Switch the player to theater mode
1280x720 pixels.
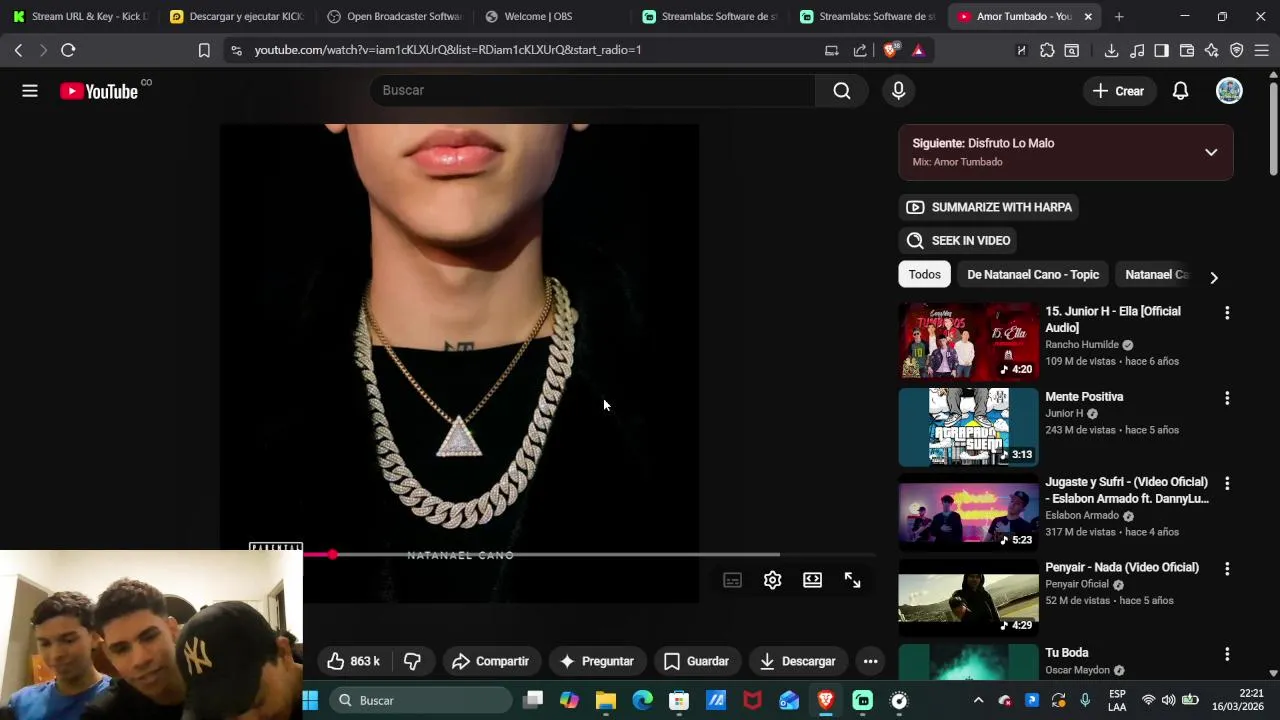point(812,580)
